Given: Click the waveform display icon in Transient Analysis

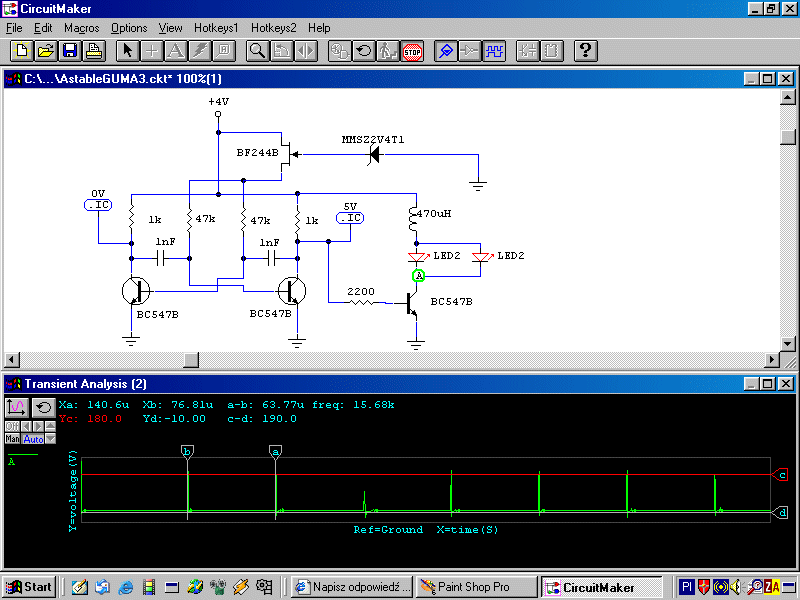Looking at the screenshot, I should 17,407.
